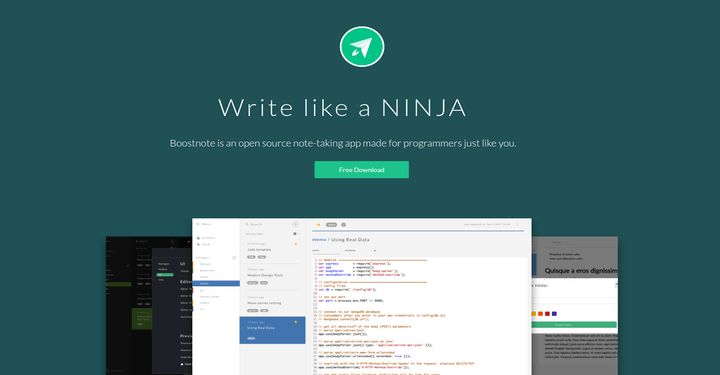The width and height of the screenshot is (720, 375).
Task: Click the Last updated timestamp text
Action: 487,224
